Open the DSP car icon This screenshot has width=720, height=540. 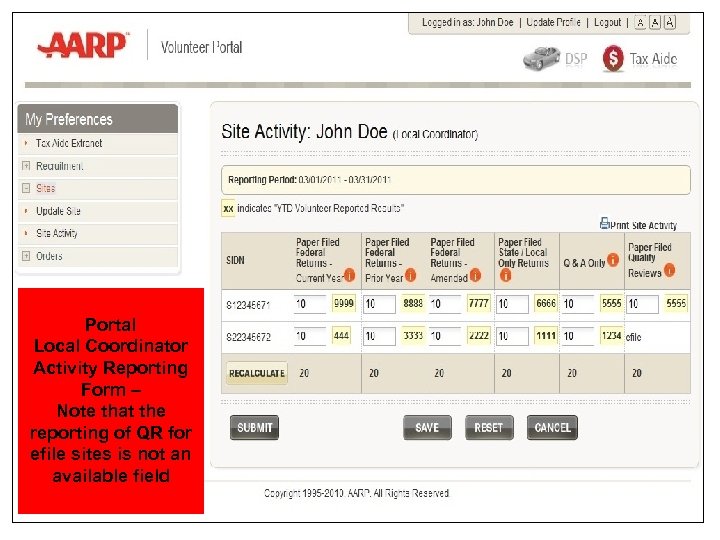541,58
